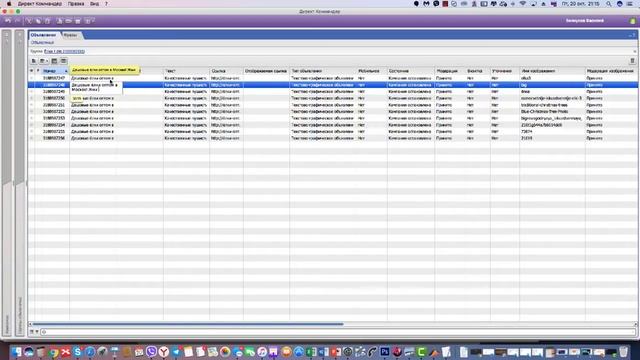Click the title edit box in the selected row
The height and width of the screenshot is (360, 640).
pos(96,87)
